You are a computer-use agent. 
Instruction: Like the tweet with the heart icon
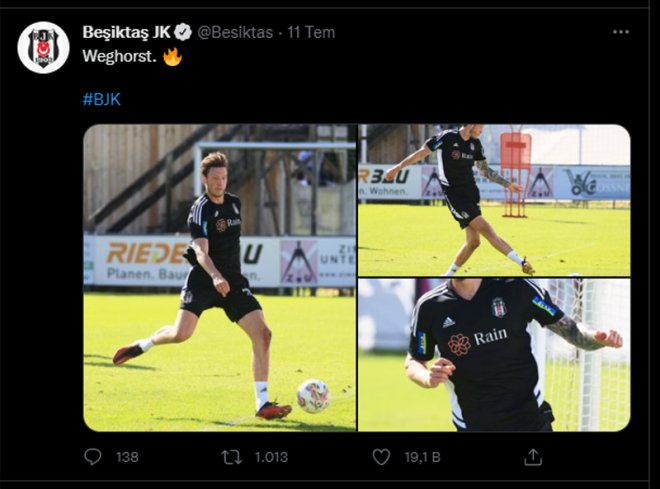click(381, 457)
